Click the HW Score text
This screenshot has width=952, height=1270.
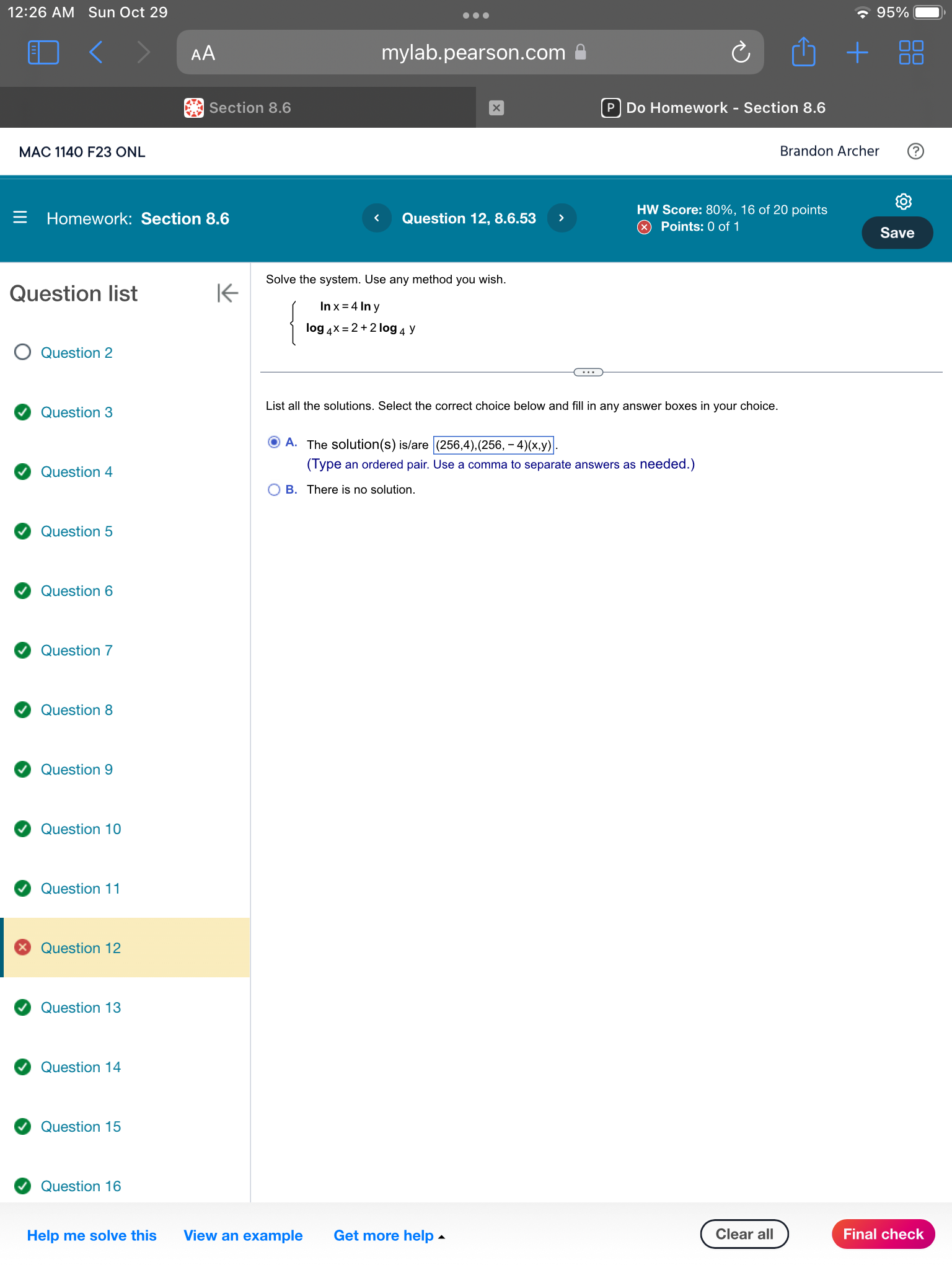pyautogui.click(x=732, y=210)
